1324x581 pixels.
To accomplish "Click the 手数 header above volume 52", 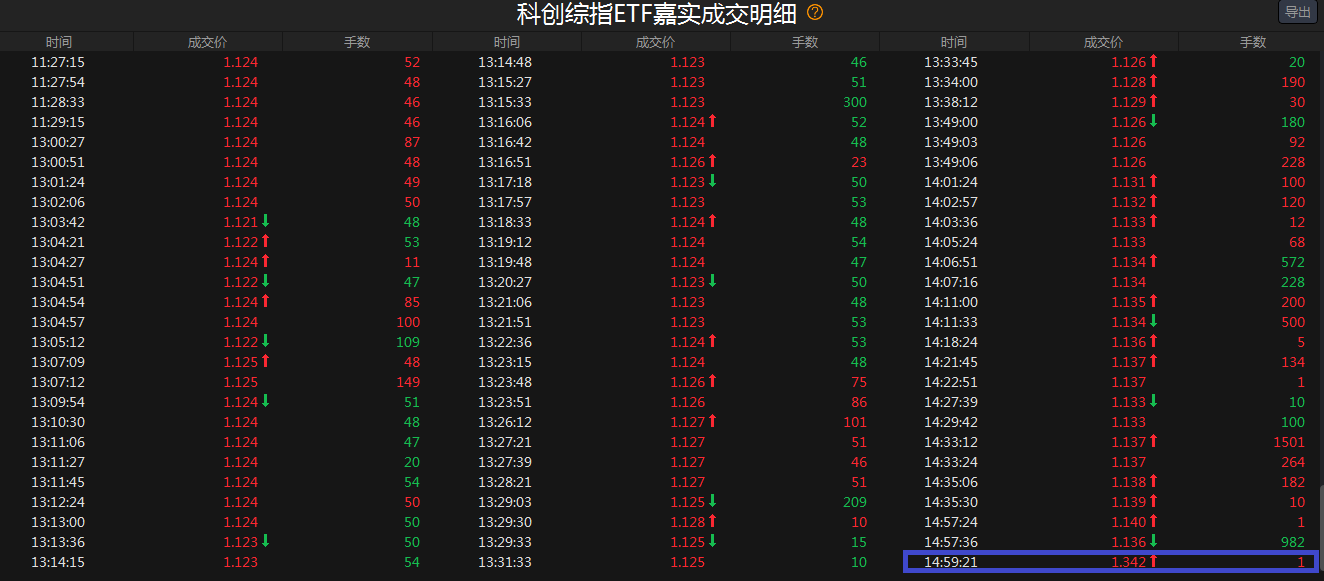I will (357, 42).
